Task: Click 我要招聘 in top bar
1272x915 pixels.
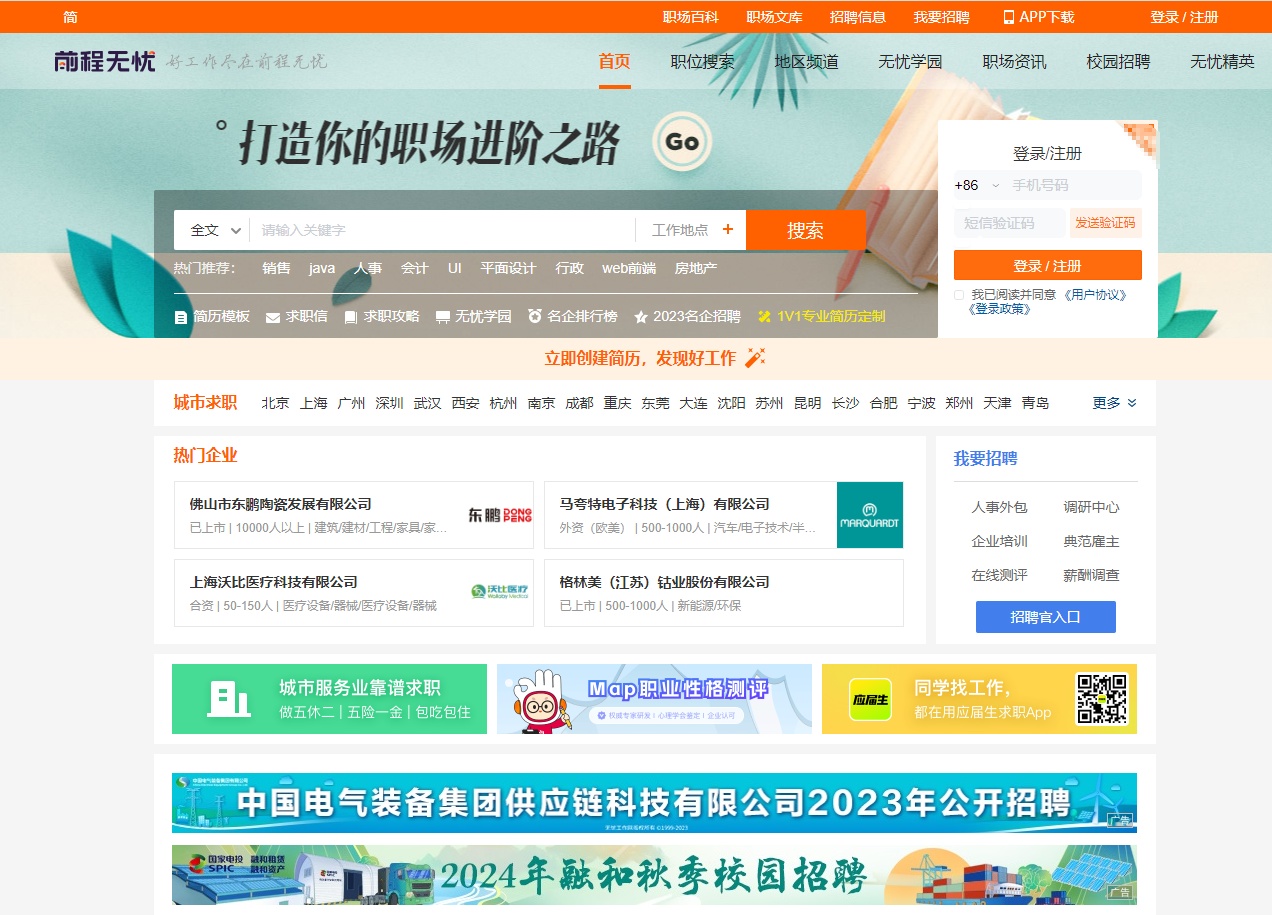Action: (941, 17)
